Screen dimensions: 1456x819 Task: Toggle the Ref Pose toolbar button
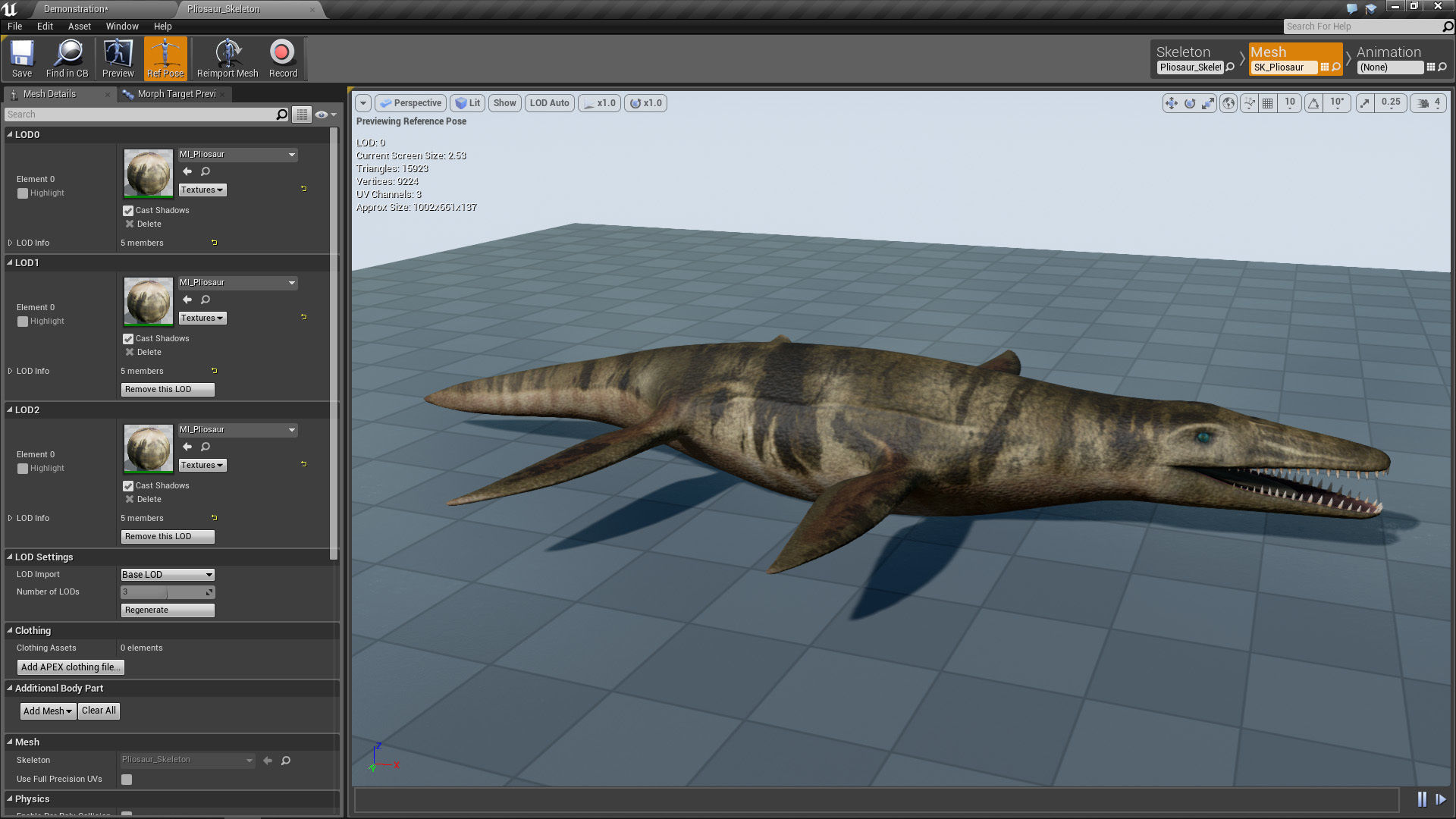click(165, 58)
